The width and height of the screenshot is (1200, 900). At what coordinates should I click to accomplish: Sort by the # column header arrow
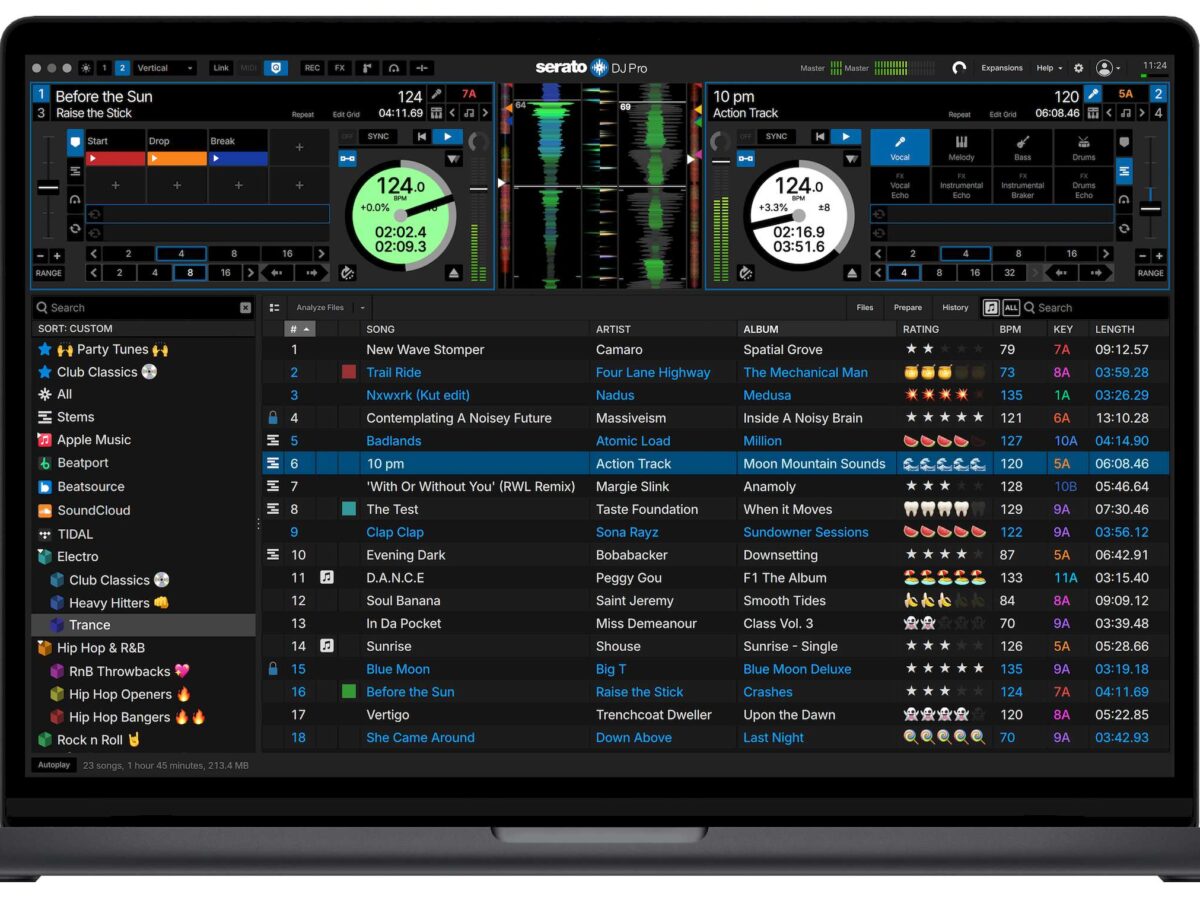(x=307, y=329)
